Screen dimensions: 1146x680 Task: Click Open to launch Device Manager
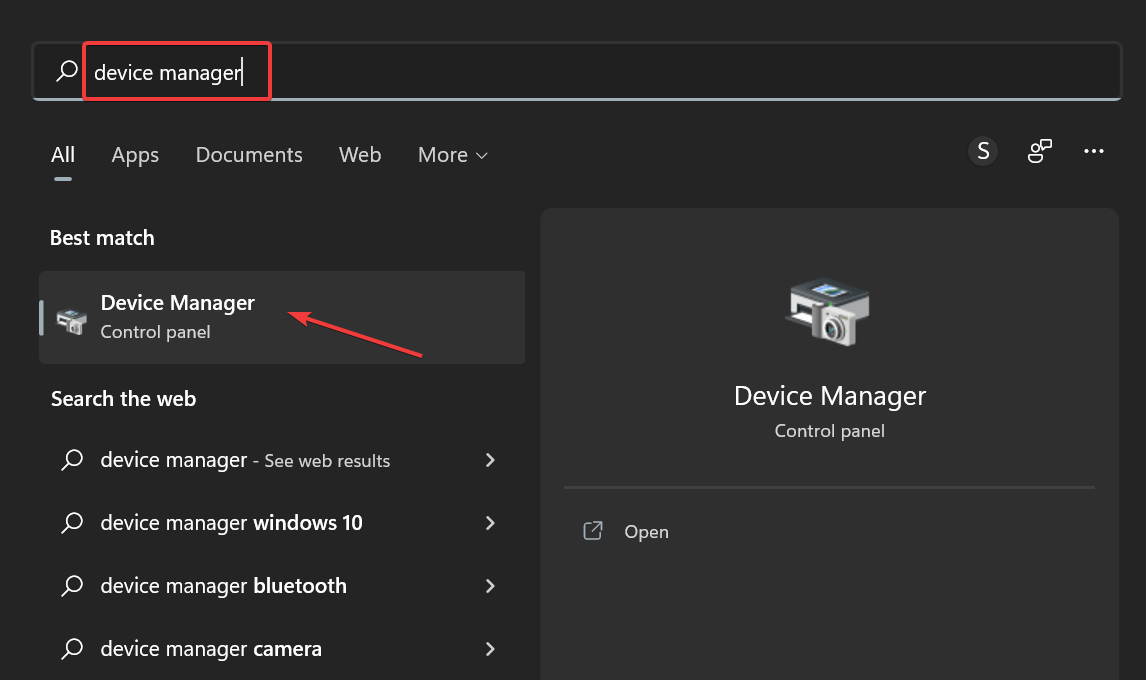pos(646,531)
